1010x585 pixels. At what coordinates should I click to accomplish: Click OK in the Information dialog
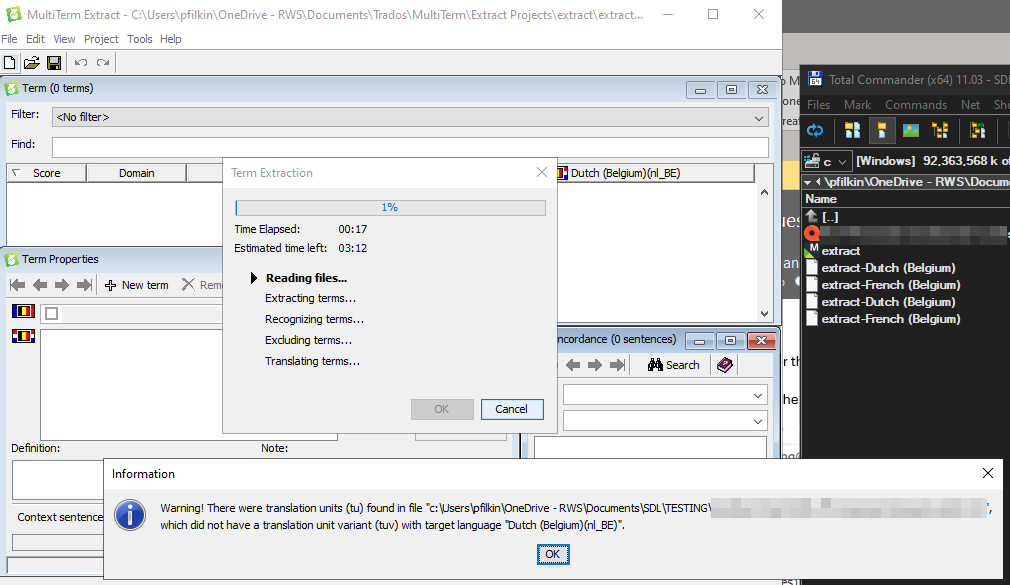point(553,554)
